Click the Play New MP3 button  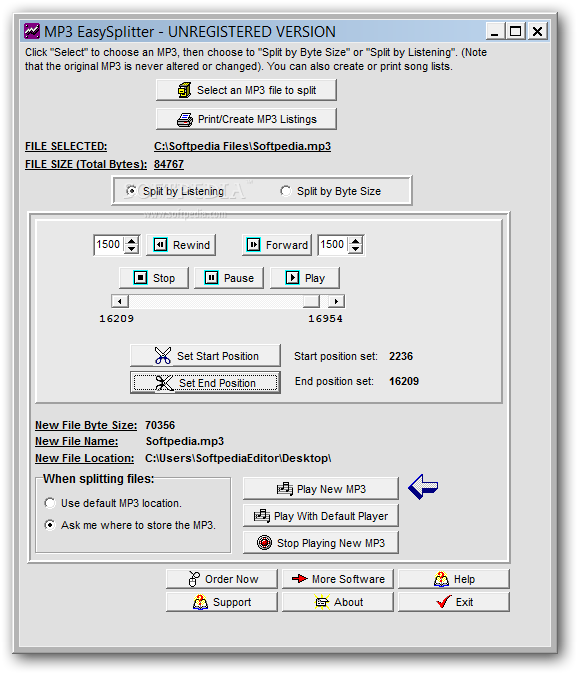click(x=321, y=489)
